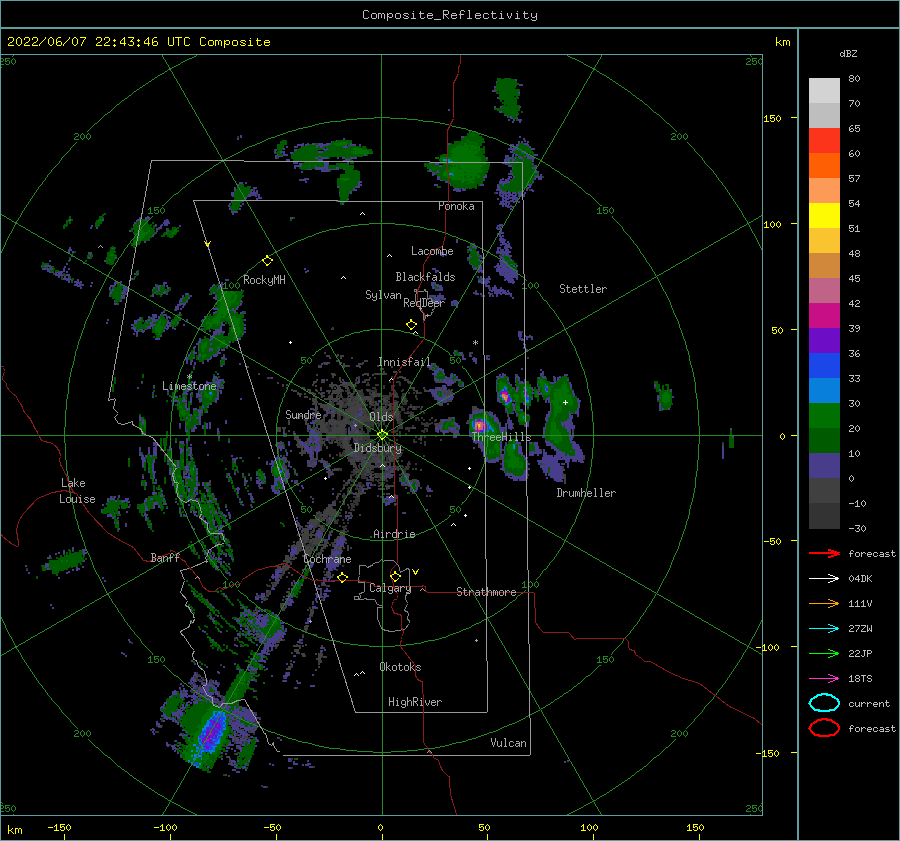
Task: Click the Ponoka city label
Action: [x=456, y=206]
